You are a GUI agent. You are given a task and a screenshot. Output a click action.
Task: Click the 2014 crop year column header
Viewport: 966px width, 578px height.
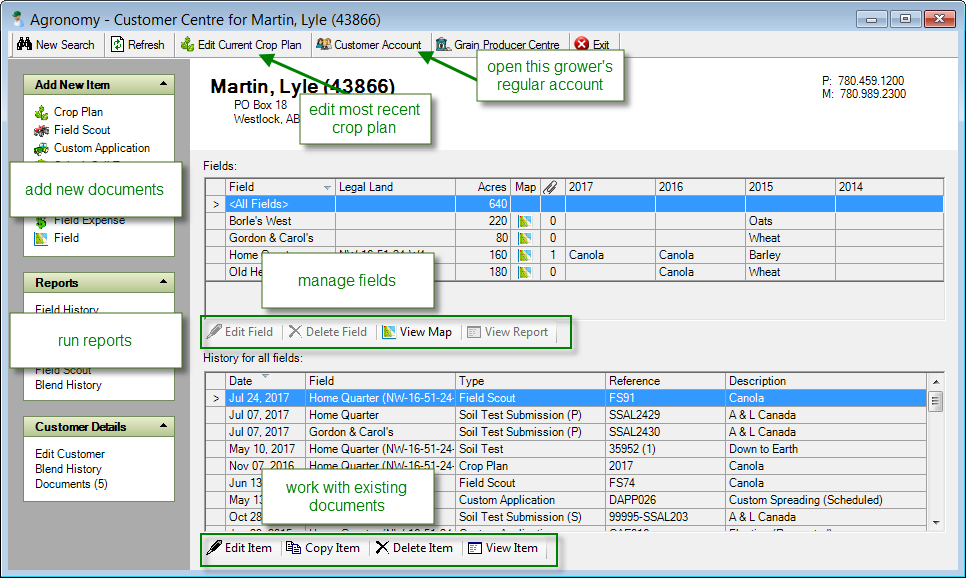pos(889,187)
